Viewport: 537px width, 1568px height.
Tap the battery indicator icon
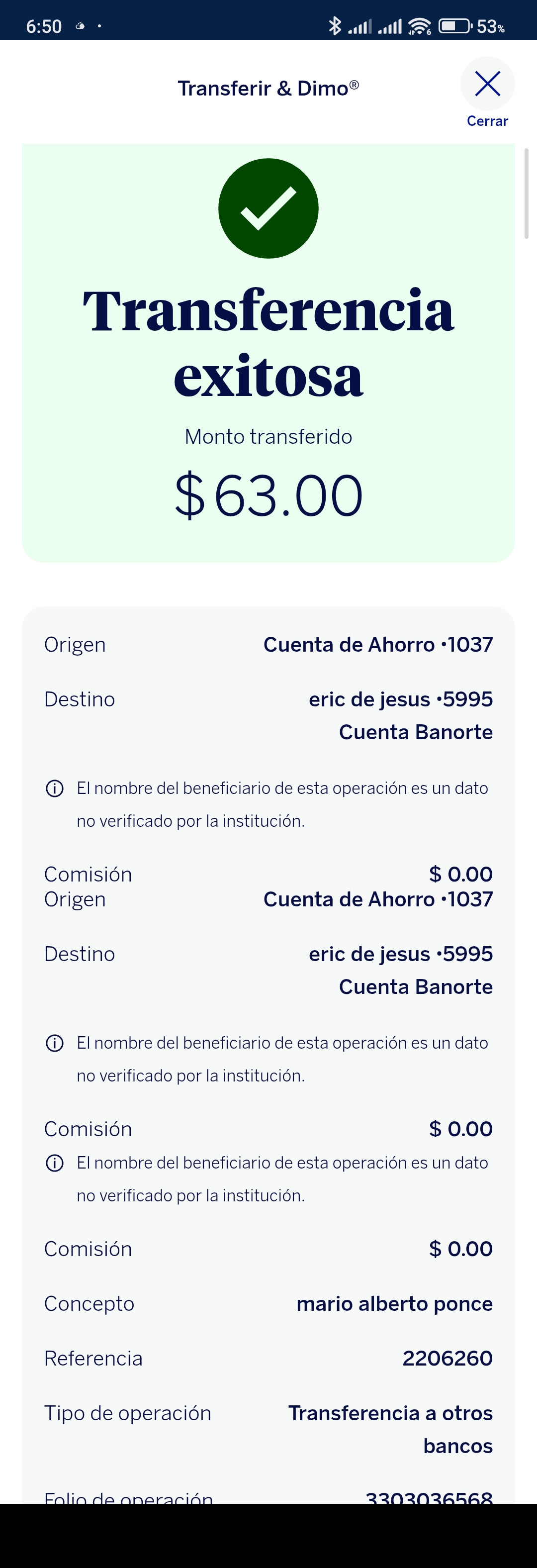click(455, 26)
